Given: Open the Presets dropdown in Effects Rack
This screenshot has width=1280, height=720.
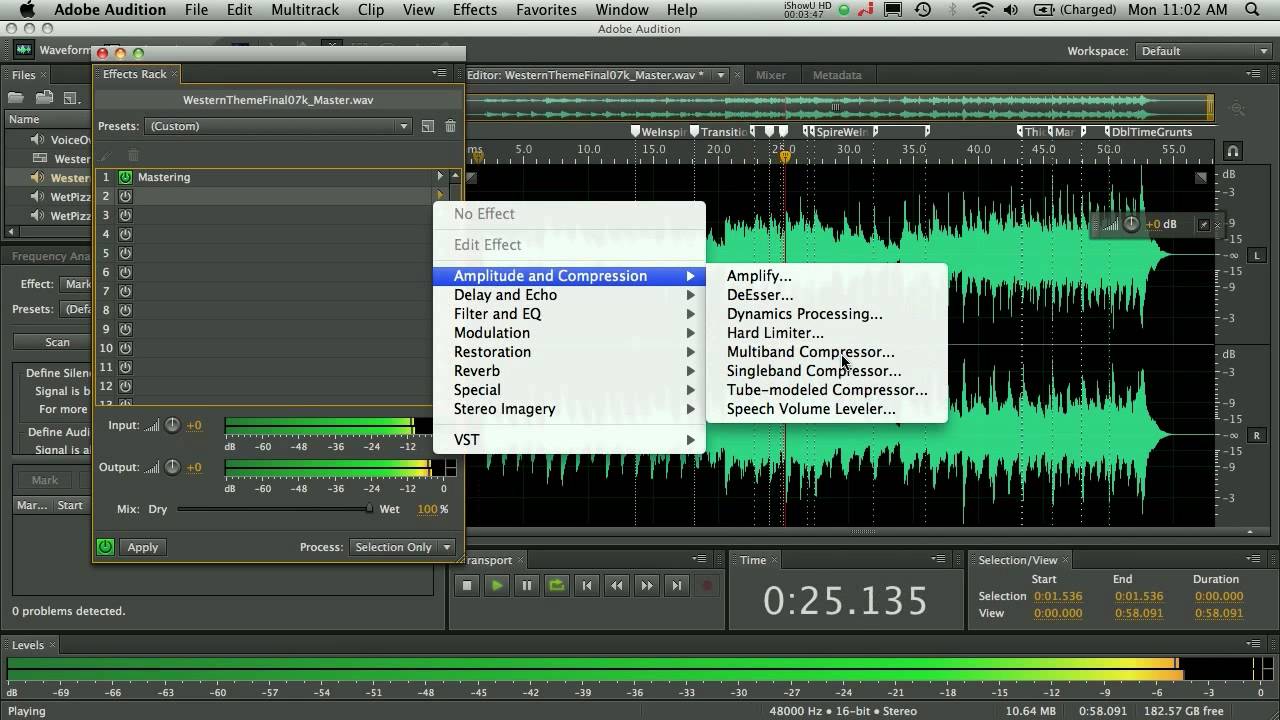Looking at the screenshot, I should pyautogui.click(x=278, y=126).
